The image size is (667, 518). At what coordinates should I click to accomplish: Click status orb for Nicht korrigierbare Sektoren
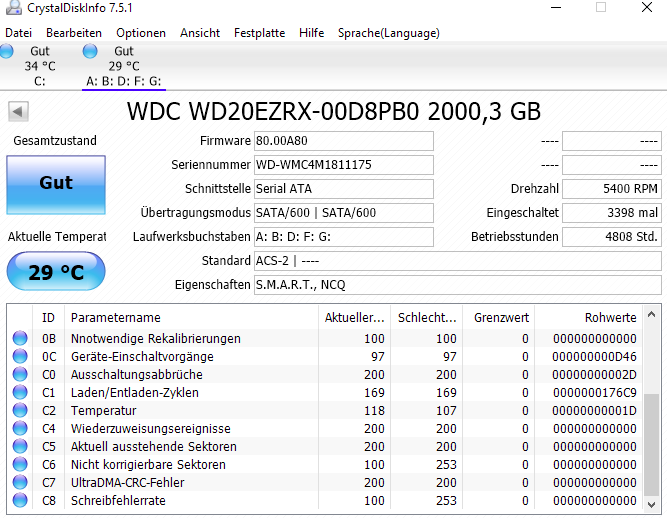(20, 464)
